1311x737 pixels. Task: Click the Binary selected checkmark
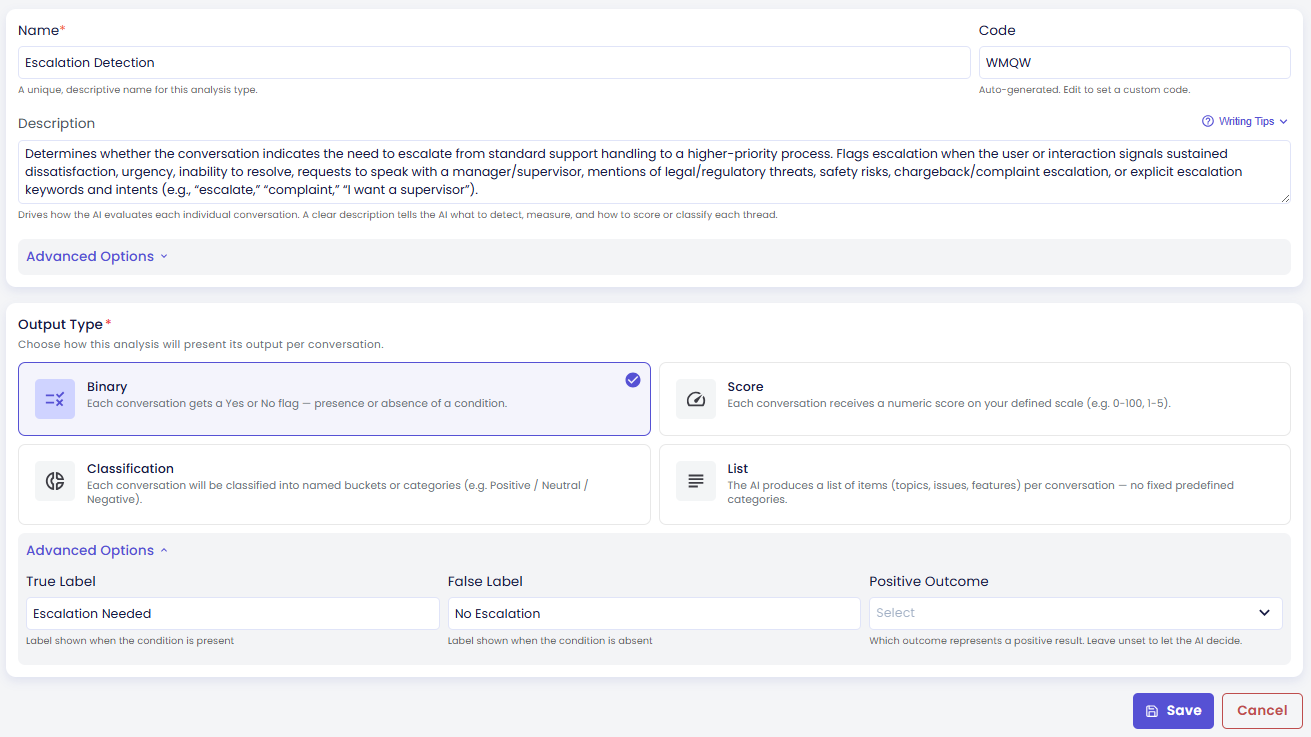[633, 380]
